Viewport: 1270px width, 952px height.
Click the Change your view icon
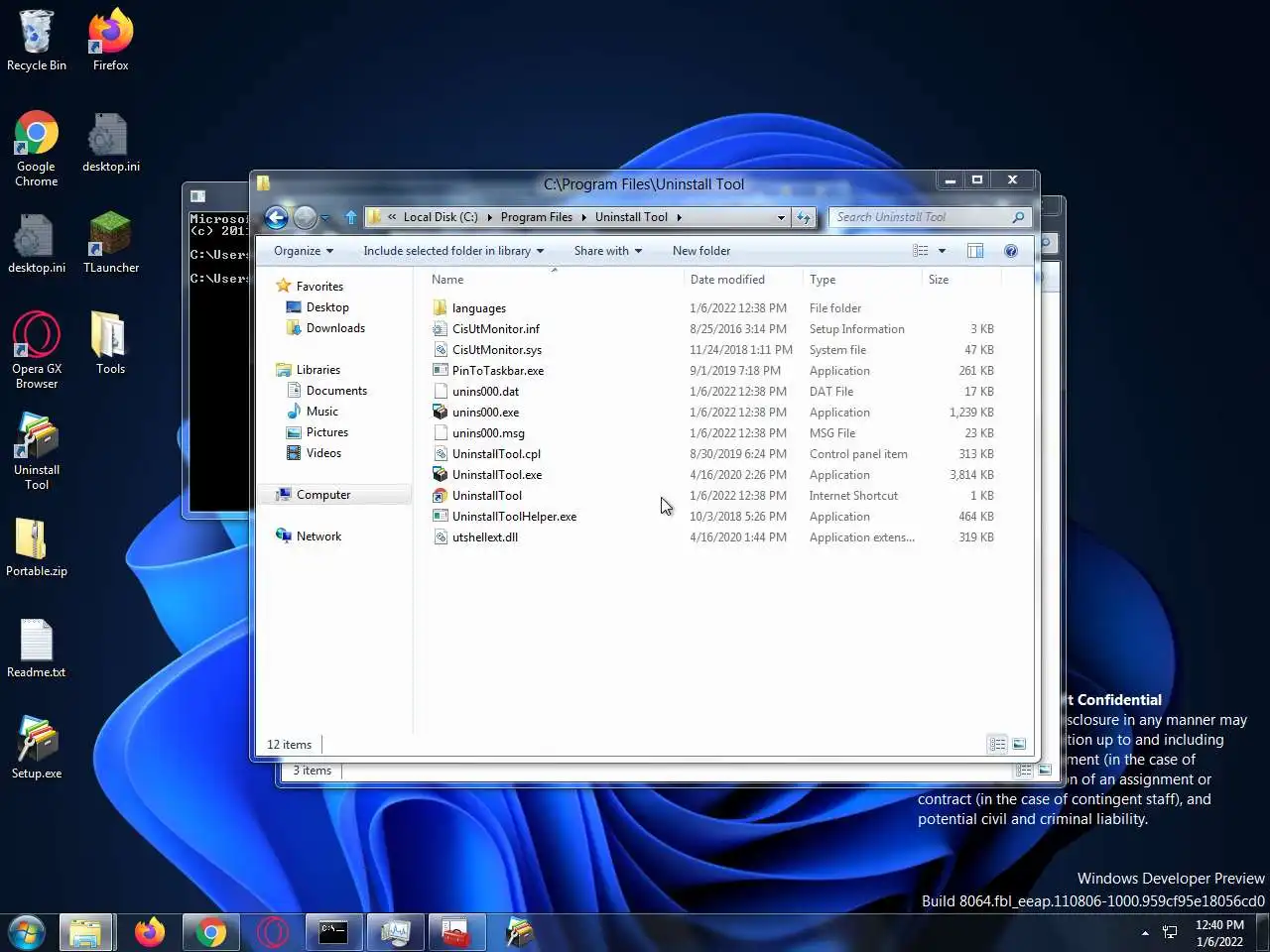coord(921,251)
